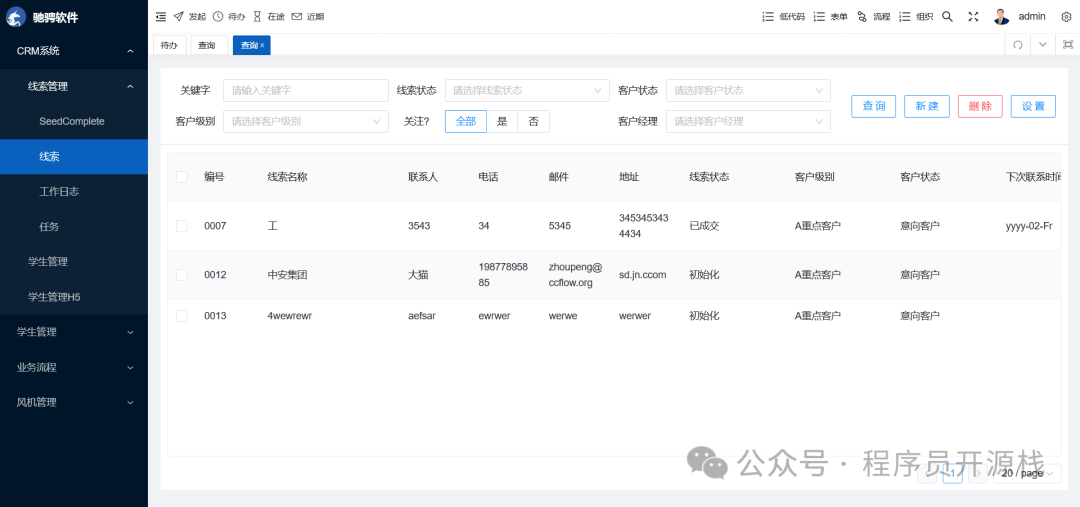Maximize content area icon at tab bar right
This screenshot has width=1080, height=507.
pos(1068,45)
